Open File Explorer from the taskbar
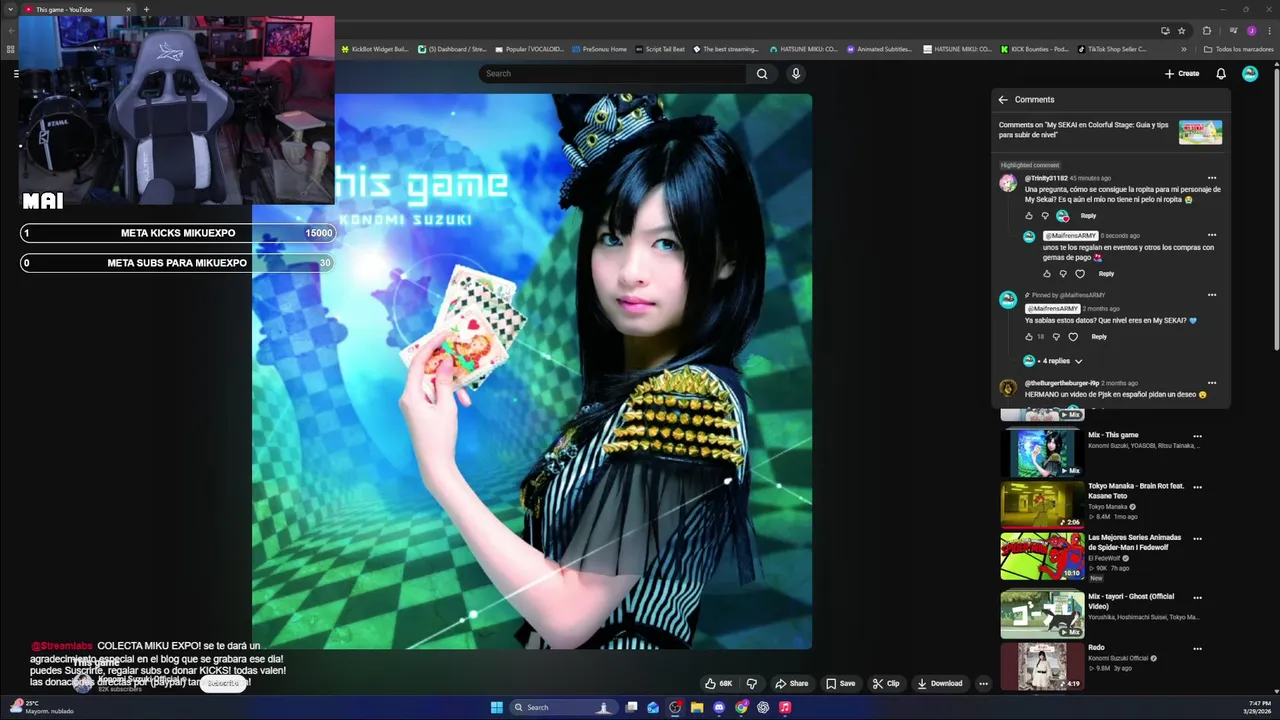Image resolution: width=1280 pixels, height=720 pixels. click(x=697, y=707)
